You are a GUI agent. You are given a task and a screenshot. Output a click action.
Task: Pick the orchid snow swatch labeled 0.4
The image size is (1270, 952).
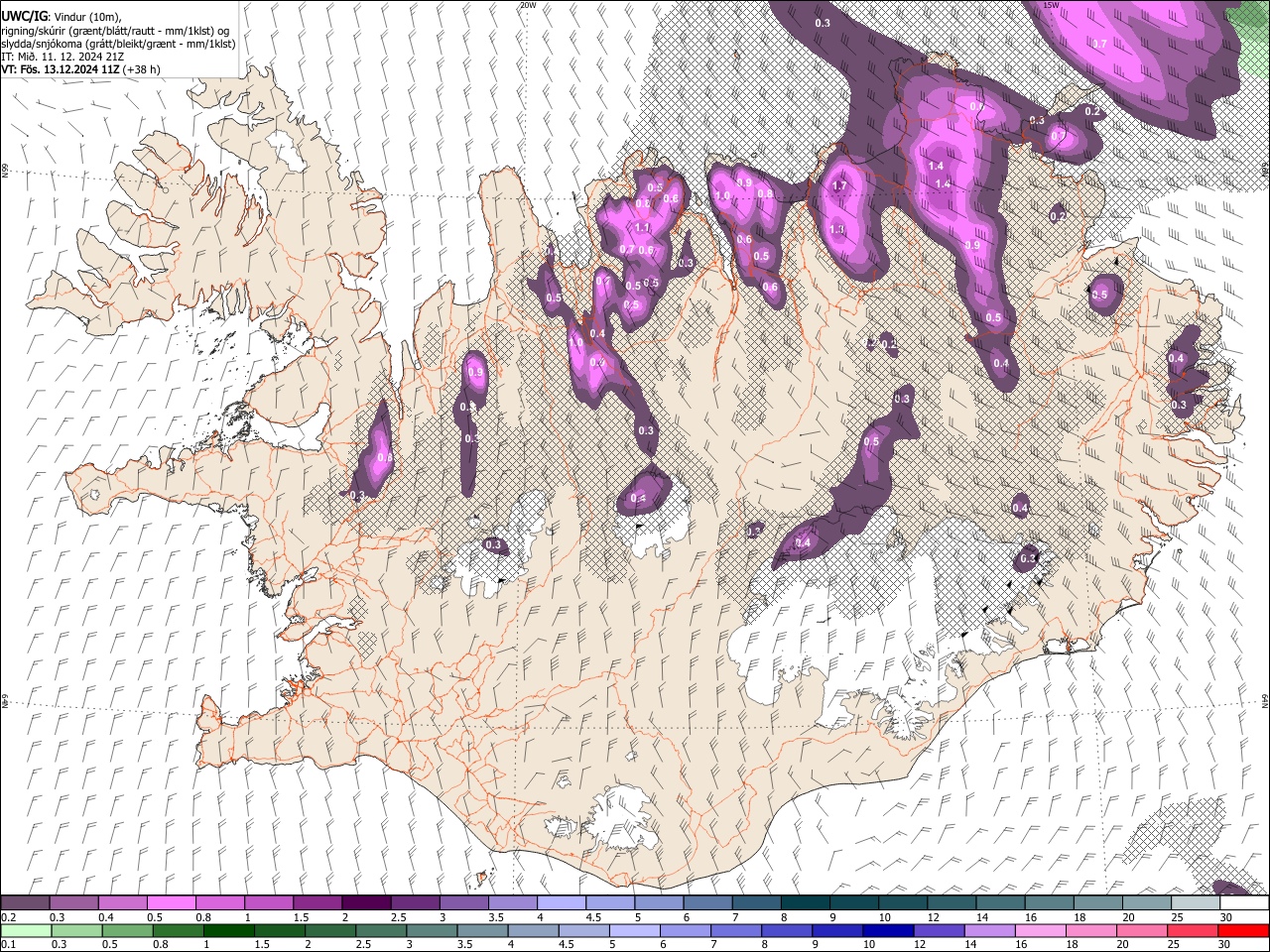(122, 902)
